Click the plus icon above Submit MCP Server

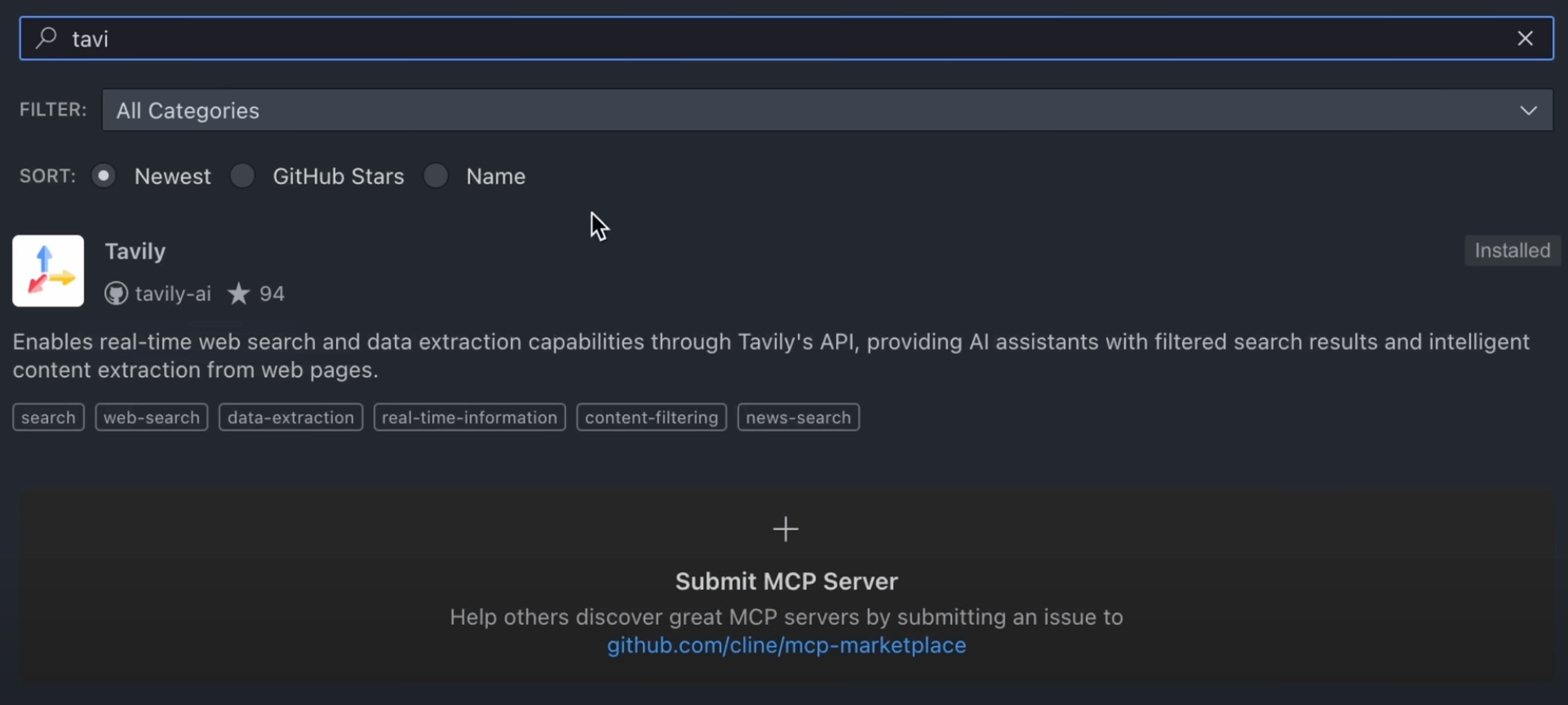tap(785, 529)
